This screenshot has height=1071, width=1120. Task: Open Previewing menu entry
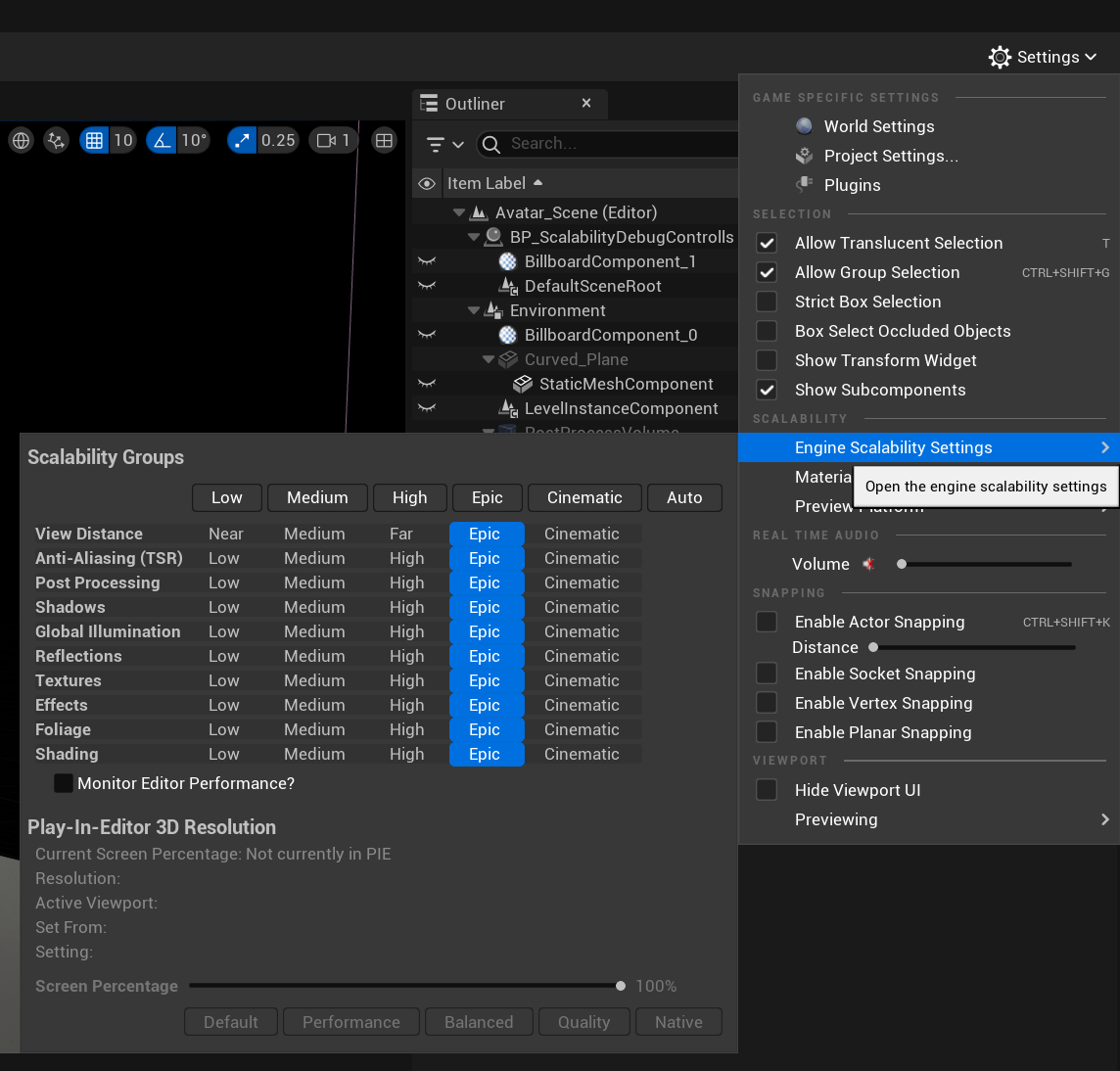(x=928, y=819)
